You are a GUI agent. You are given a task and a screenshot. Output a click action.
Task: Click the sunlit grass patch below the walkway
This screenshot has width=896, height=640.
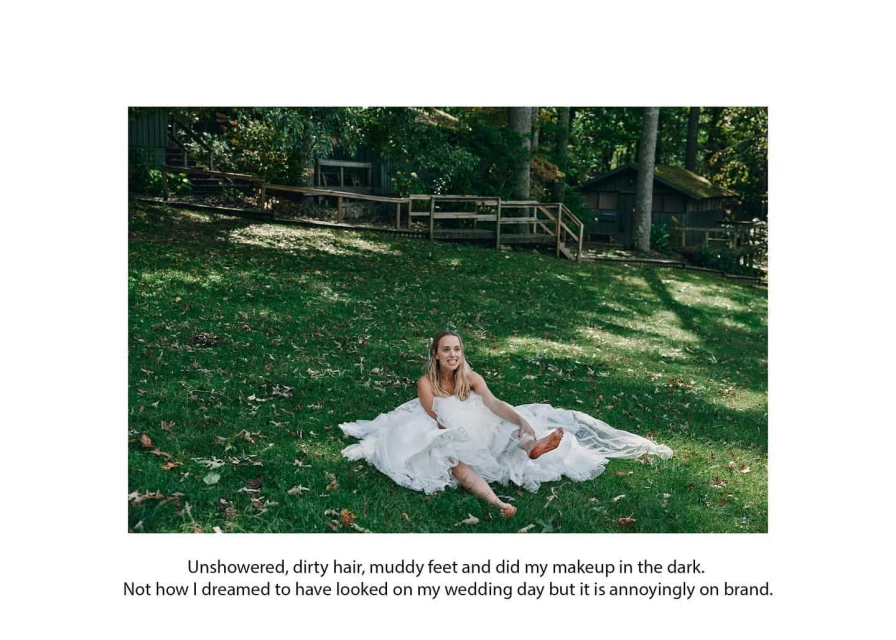click(x=309, y=238)
